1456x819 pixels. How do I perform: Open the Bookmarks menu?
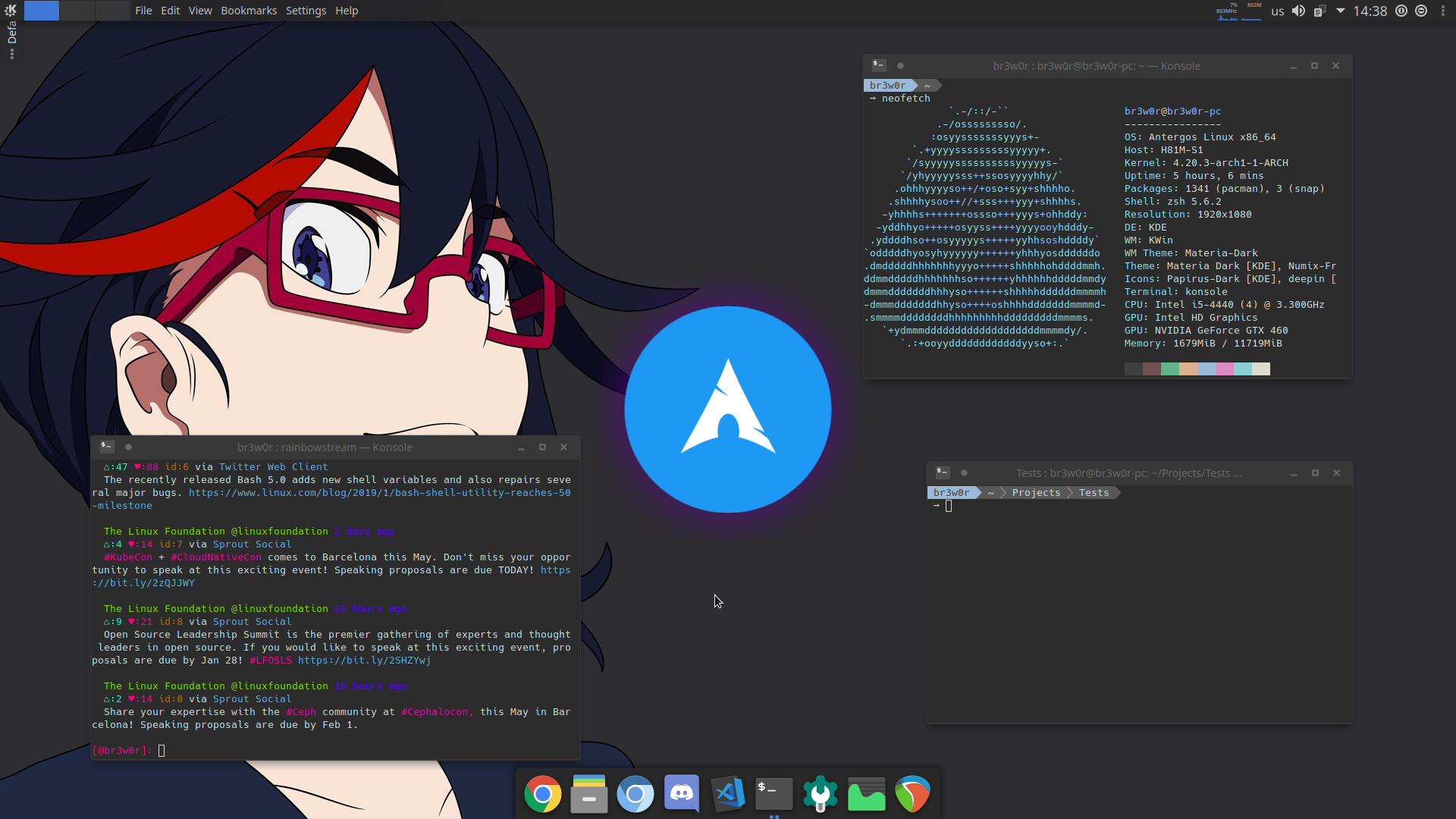pyautogui.click(x=249, y=11)
